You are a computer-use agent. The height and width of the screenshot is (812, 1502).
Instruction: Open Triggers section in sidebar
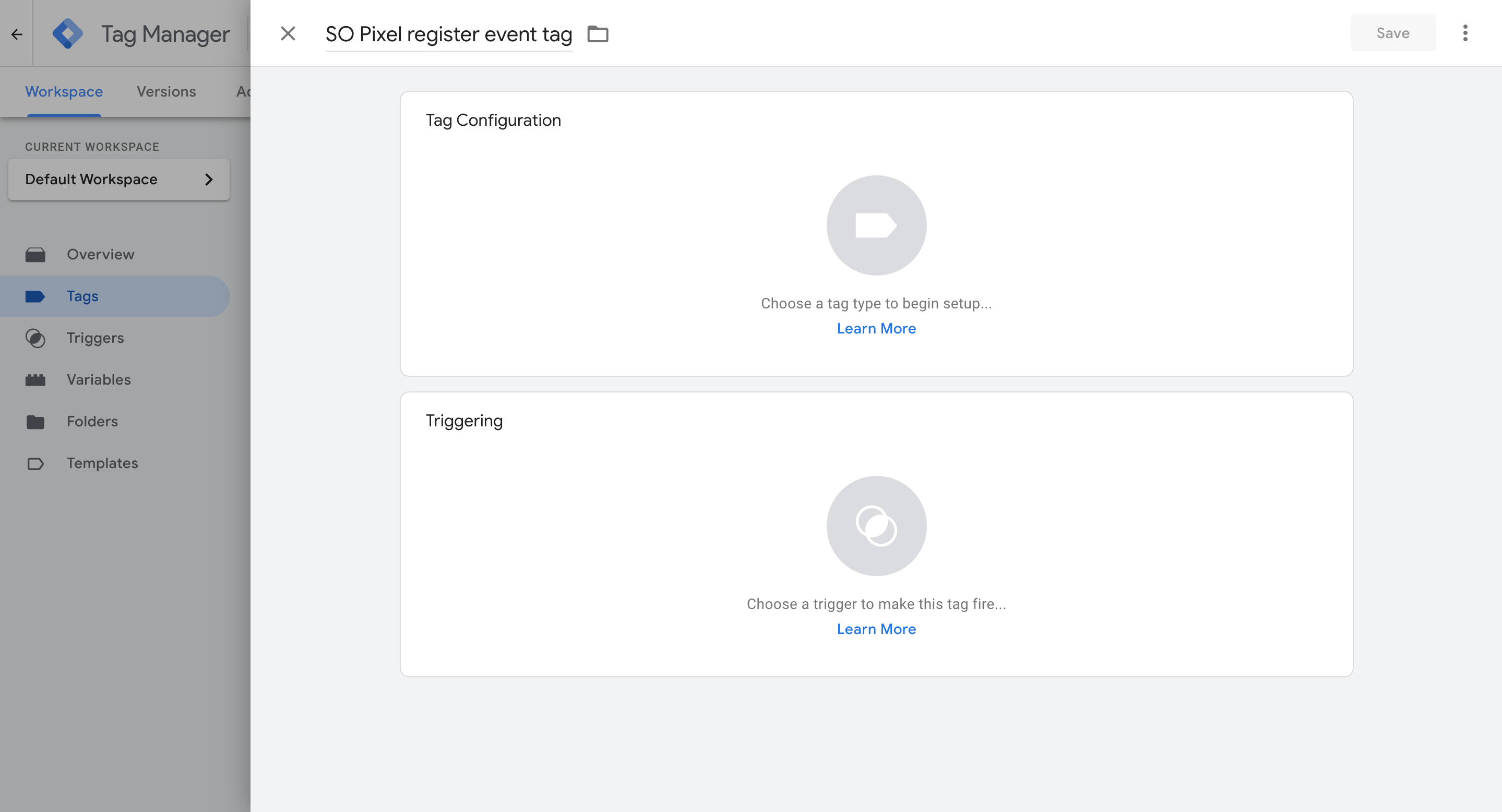95,338
